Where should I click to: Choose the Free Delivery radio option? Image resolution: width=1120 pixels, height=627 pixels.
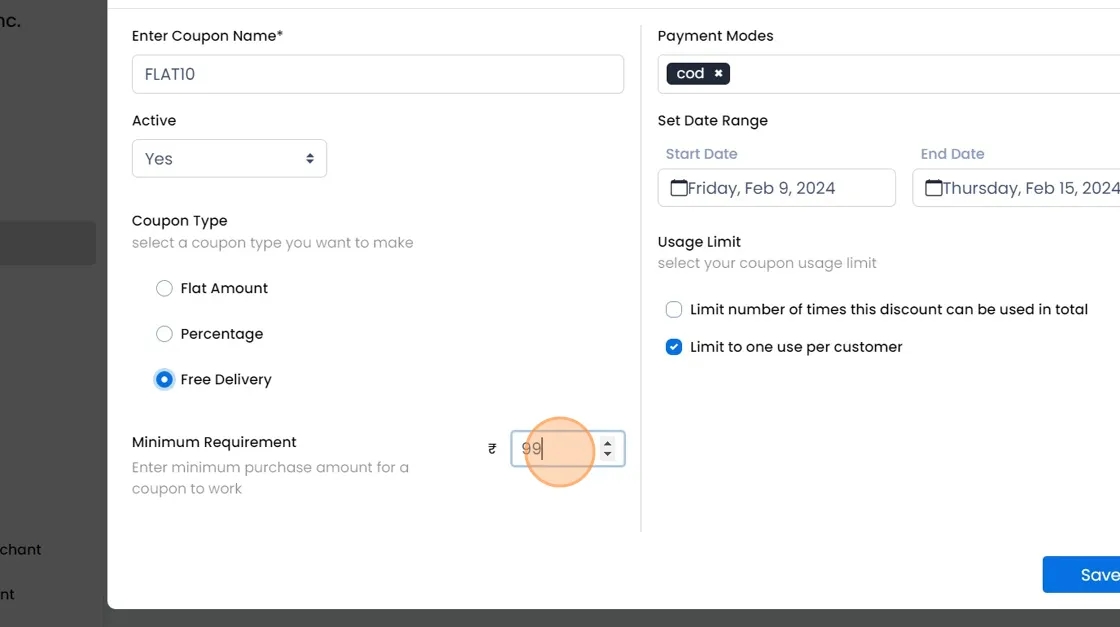[x=165, y=380]
